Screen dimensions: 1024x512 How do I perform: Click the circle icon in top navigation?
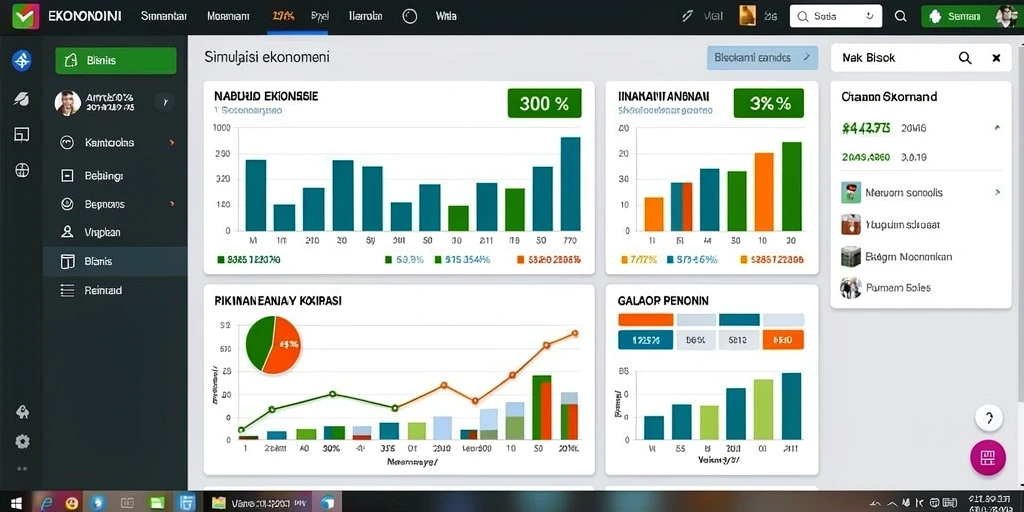click(x=409, y=16)
